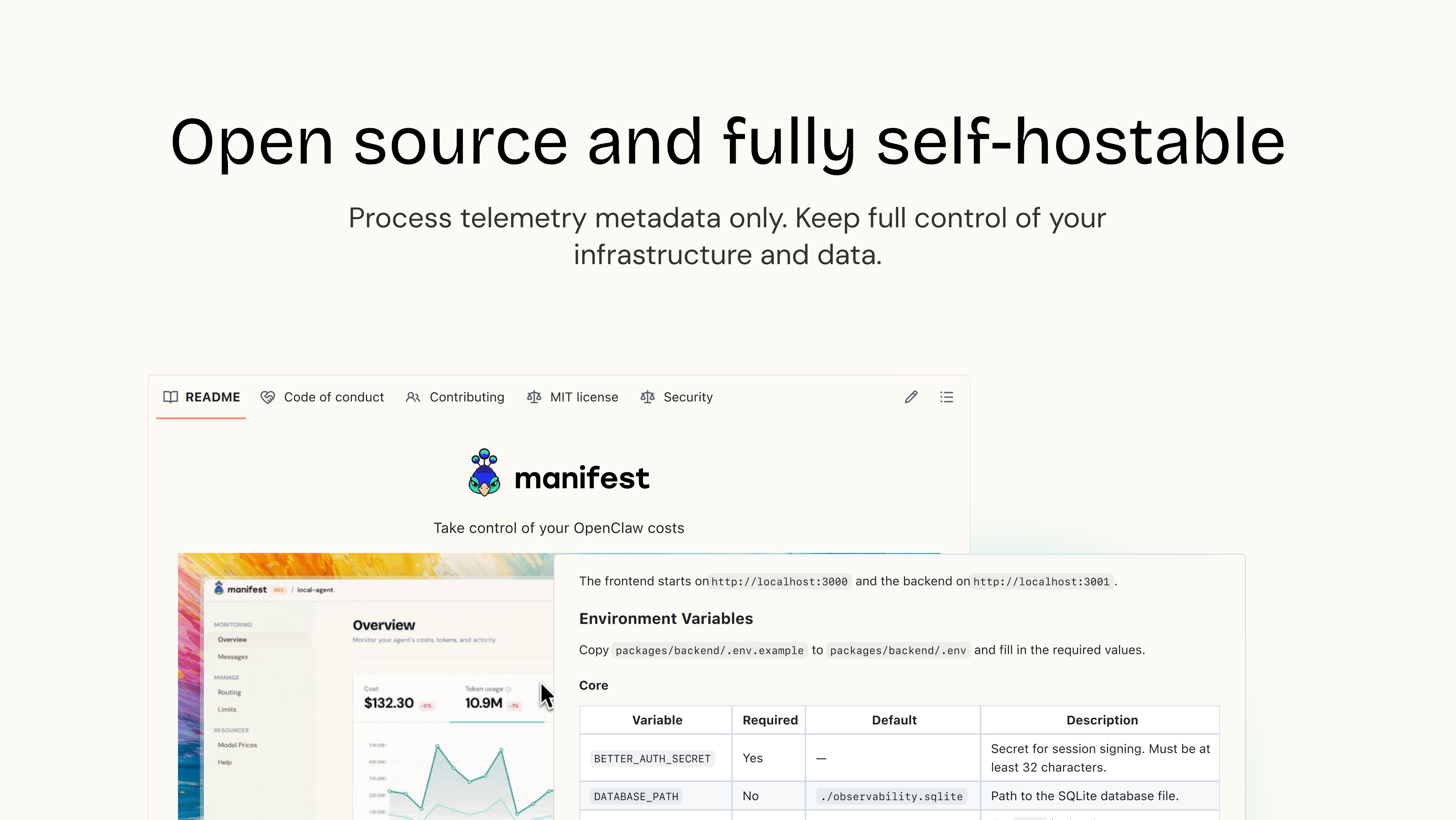Click the README book icon
This screenshot has width=1456, height=820.
point(170,397)
